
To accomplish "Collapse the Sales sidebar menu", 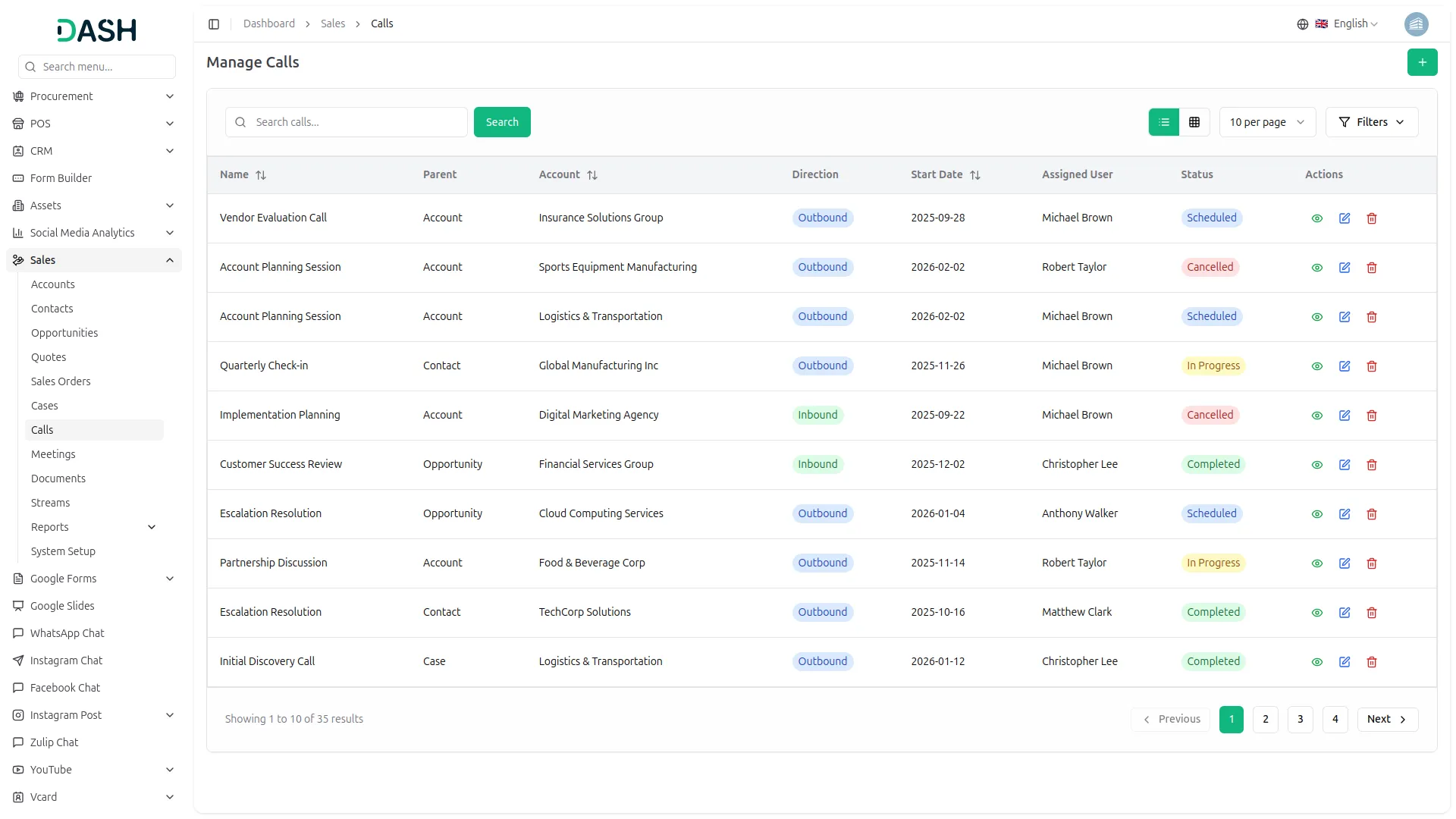I will (x=94, y=260).
